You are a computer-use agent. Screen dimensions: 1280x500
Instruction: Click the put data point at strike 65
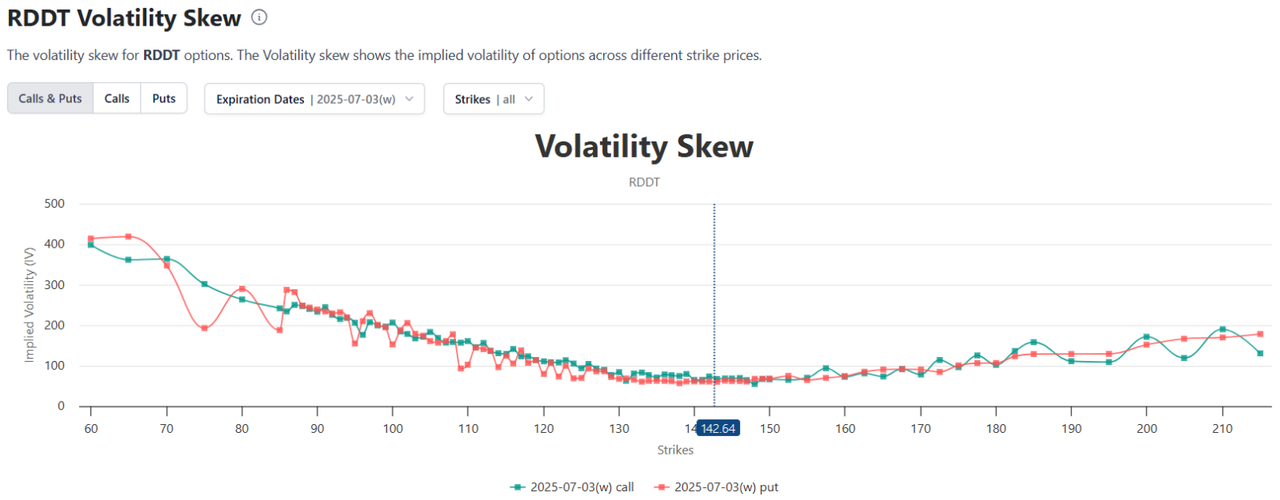click(128, 236)
